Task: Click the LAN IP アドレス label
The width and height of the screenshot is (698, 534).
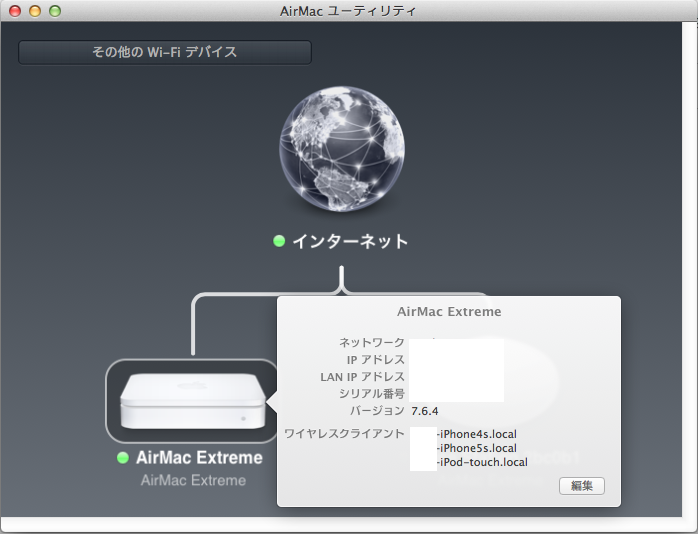Action: [362, 376]
